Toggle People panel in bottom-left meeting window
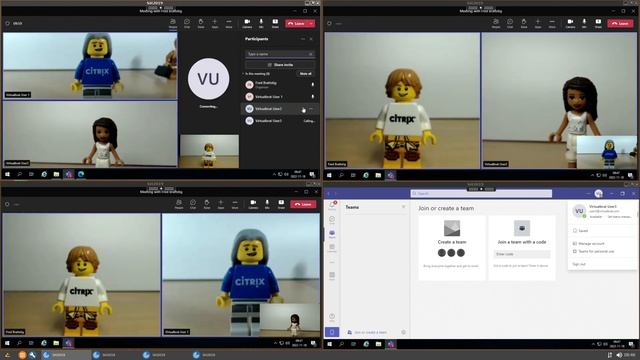 coord(179,204)
